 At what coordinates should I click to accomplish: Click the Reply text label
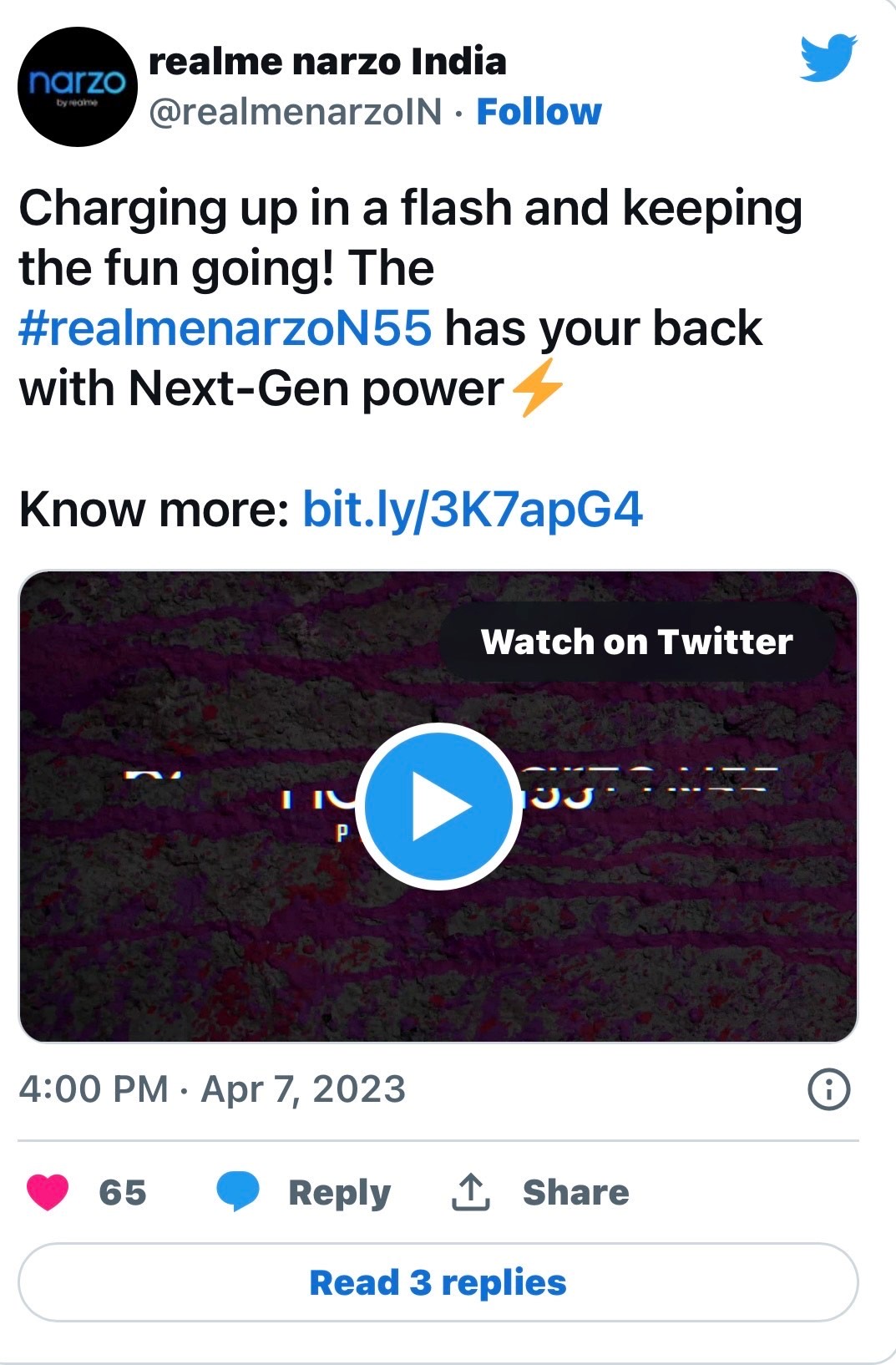point(339,1192)
